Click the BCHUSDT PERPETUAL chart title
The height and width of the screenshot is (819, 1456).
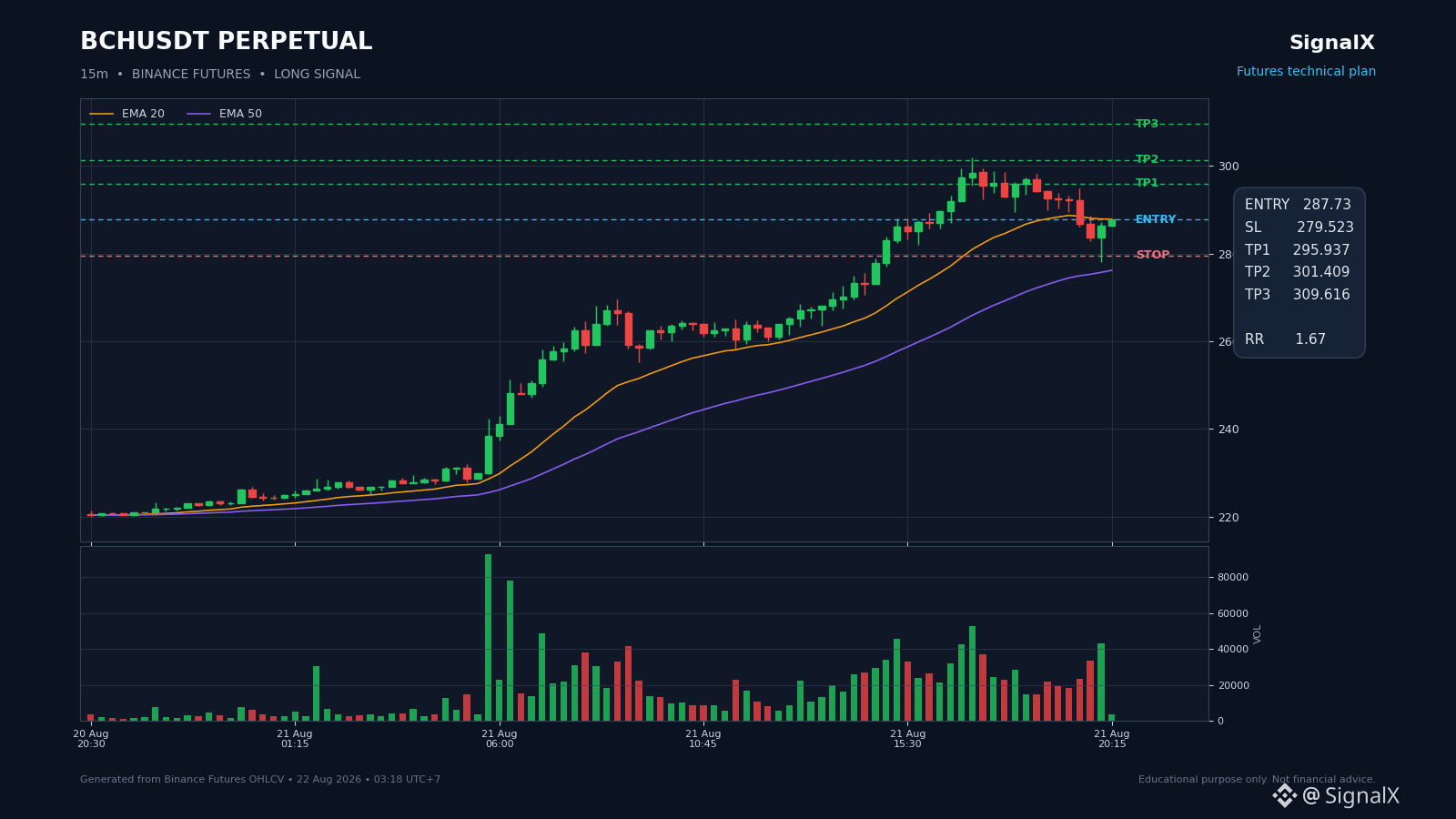pyautogui.click(x=227, y=42)
